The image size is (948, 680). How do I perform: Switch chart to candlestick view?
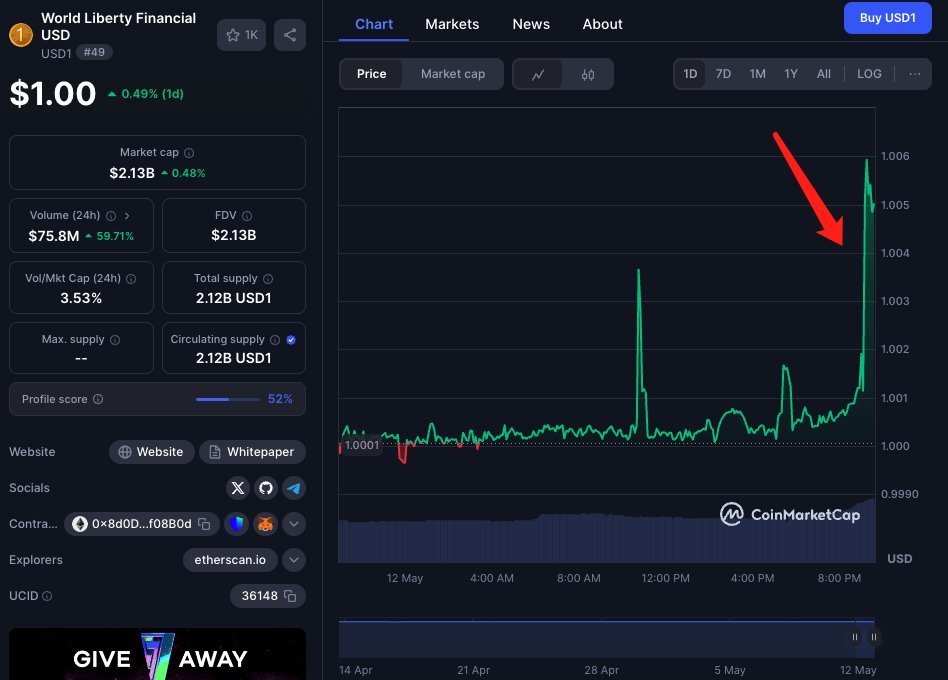[x=588, y=74]
